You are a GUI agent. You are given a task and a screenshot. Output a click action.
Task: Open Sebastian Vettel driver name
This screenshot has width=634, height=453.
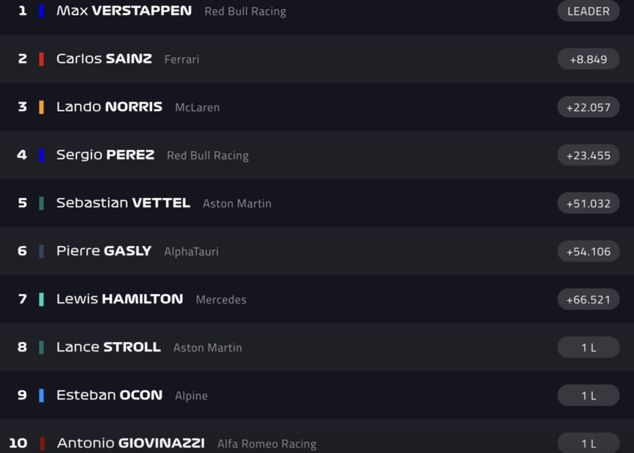tap(123, 203)
